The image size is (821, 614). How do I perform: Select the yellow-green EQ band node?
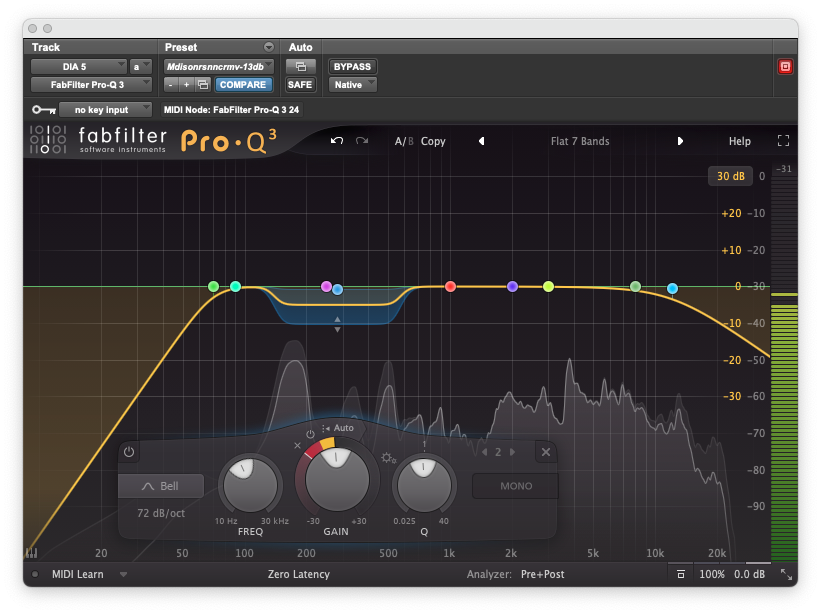[x=548, y=286]
